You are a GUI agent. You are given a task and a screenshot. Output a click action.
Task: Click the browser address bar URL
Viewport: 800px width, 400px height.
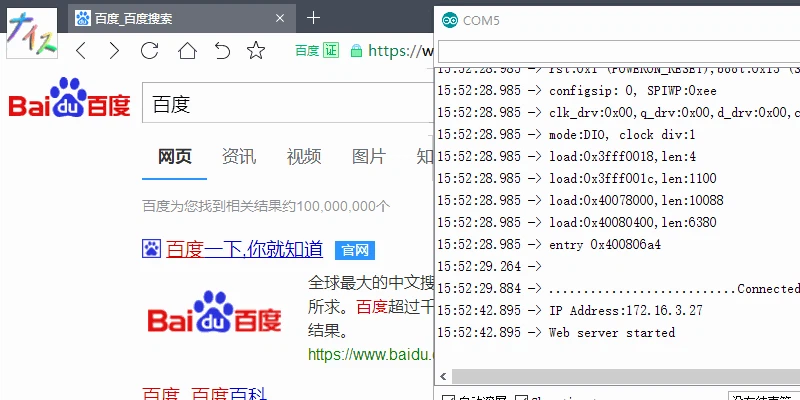coord(401,51)
